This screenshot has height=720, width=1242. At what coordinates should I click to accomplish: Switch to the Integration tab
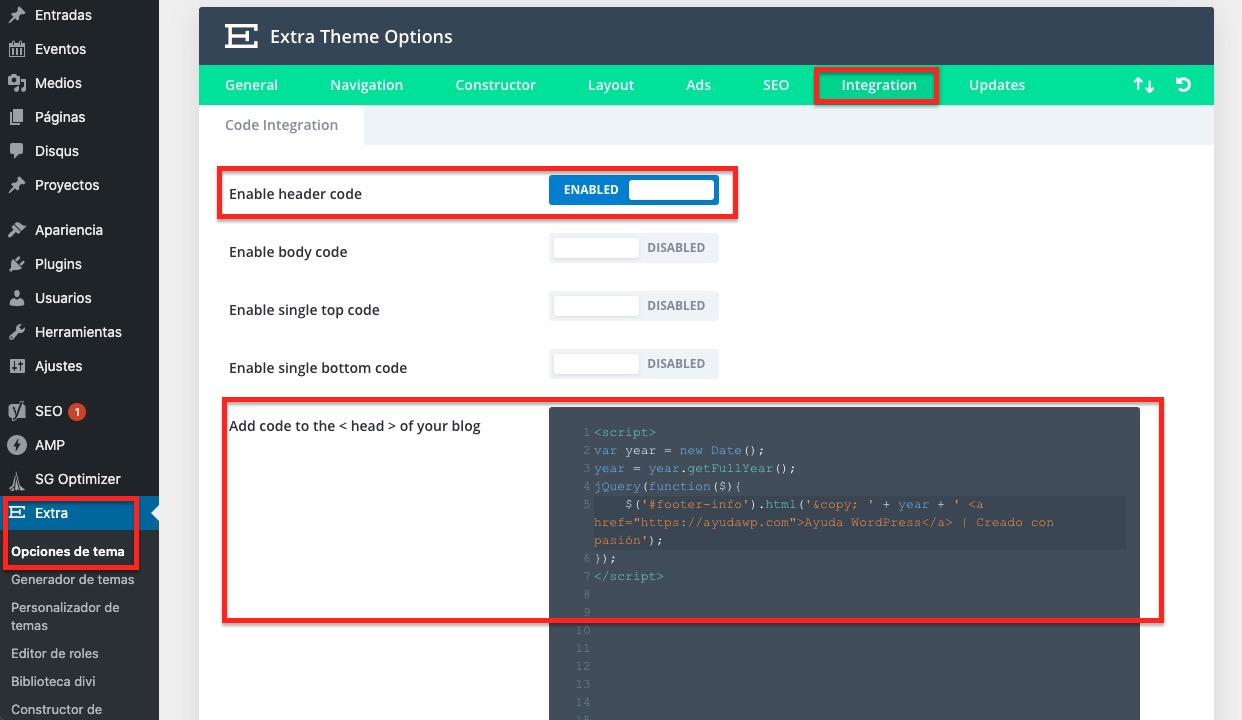pyautogui.click(x=878, y=85)
